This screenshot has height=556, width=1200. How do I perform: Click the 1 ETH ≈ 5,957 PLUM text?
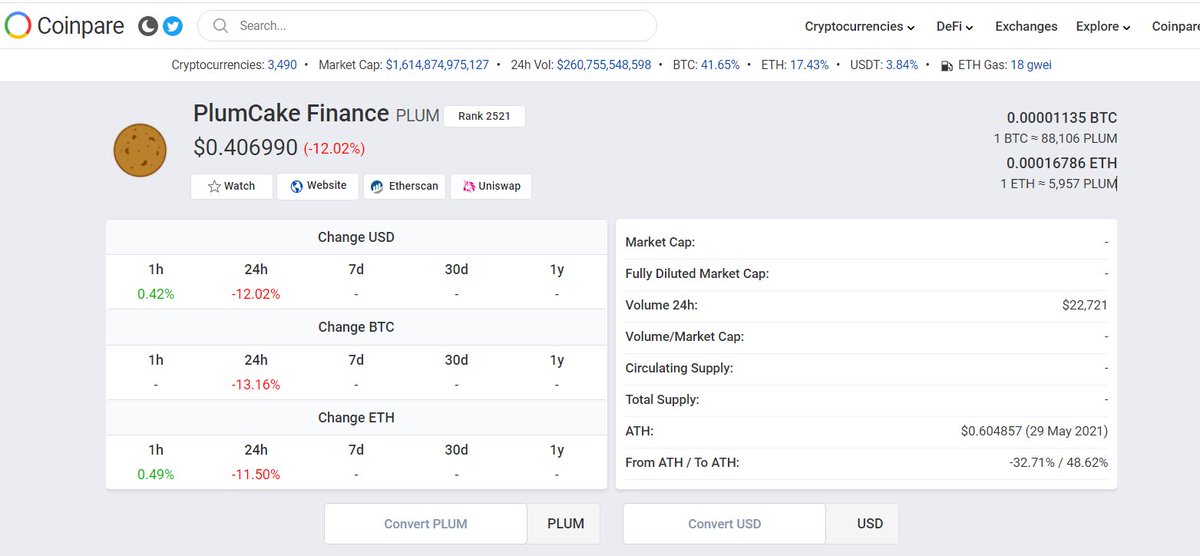tap(1059, 184)
